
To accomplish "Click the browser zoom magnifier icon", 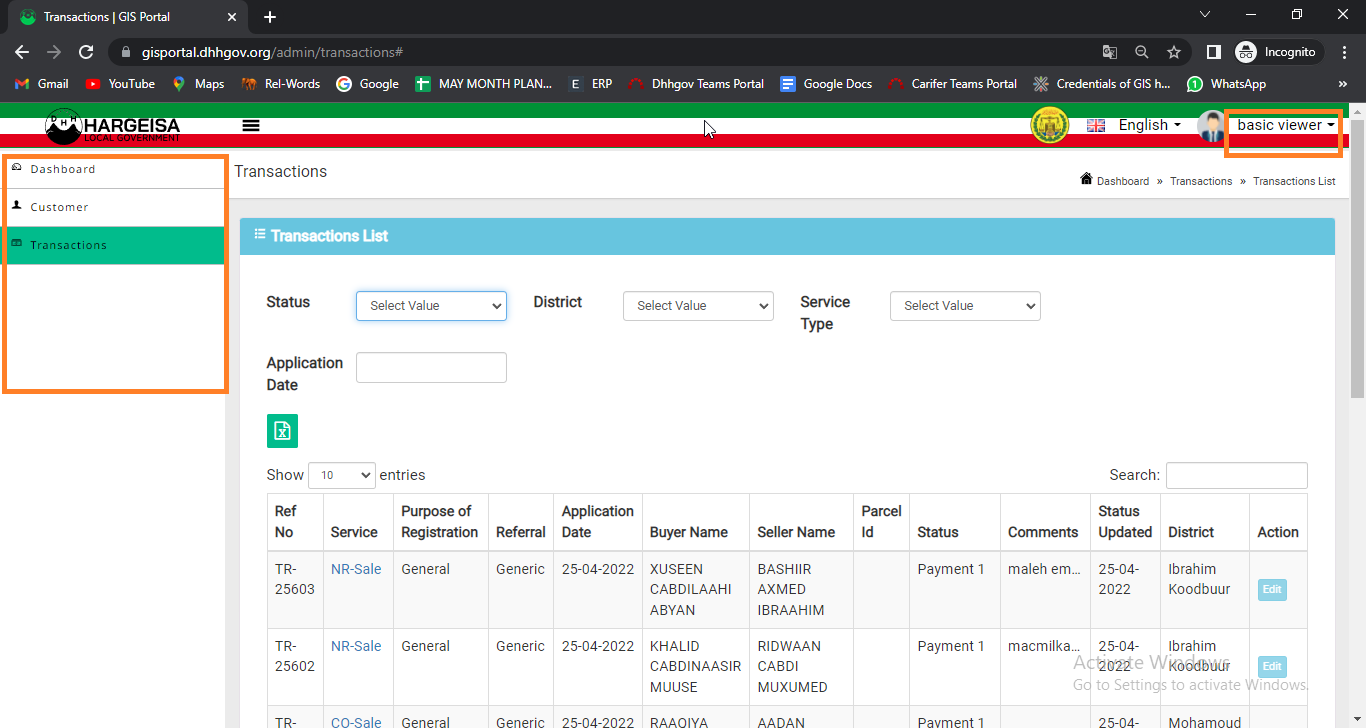I will [x=1141, y=52].
